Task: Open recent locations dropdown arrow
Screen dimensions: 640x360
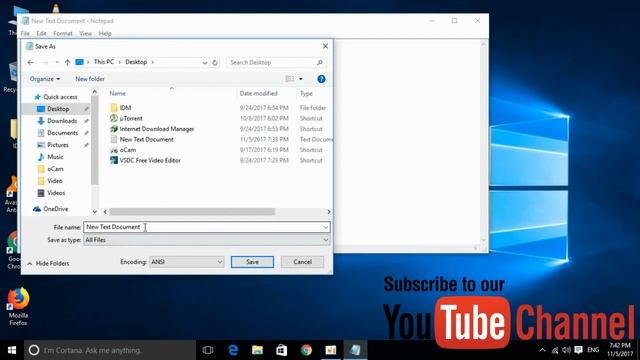Action: (57, 62)
